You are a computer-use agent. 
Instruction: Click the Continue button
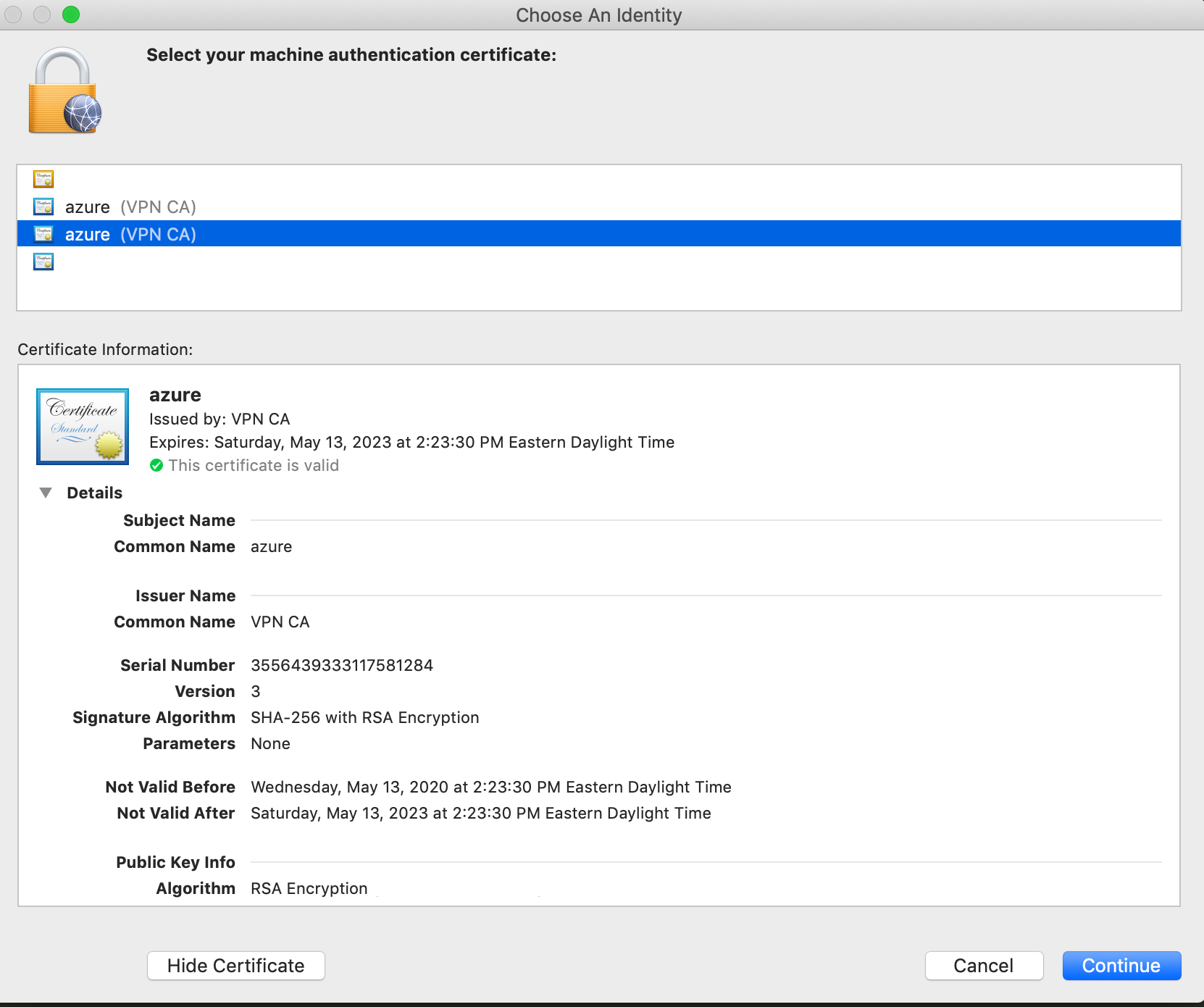1121,965
